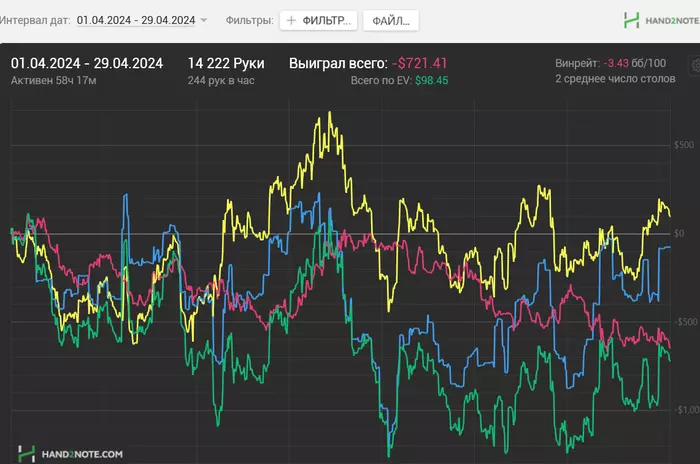Click the $0 axis label

pos(679,234)
